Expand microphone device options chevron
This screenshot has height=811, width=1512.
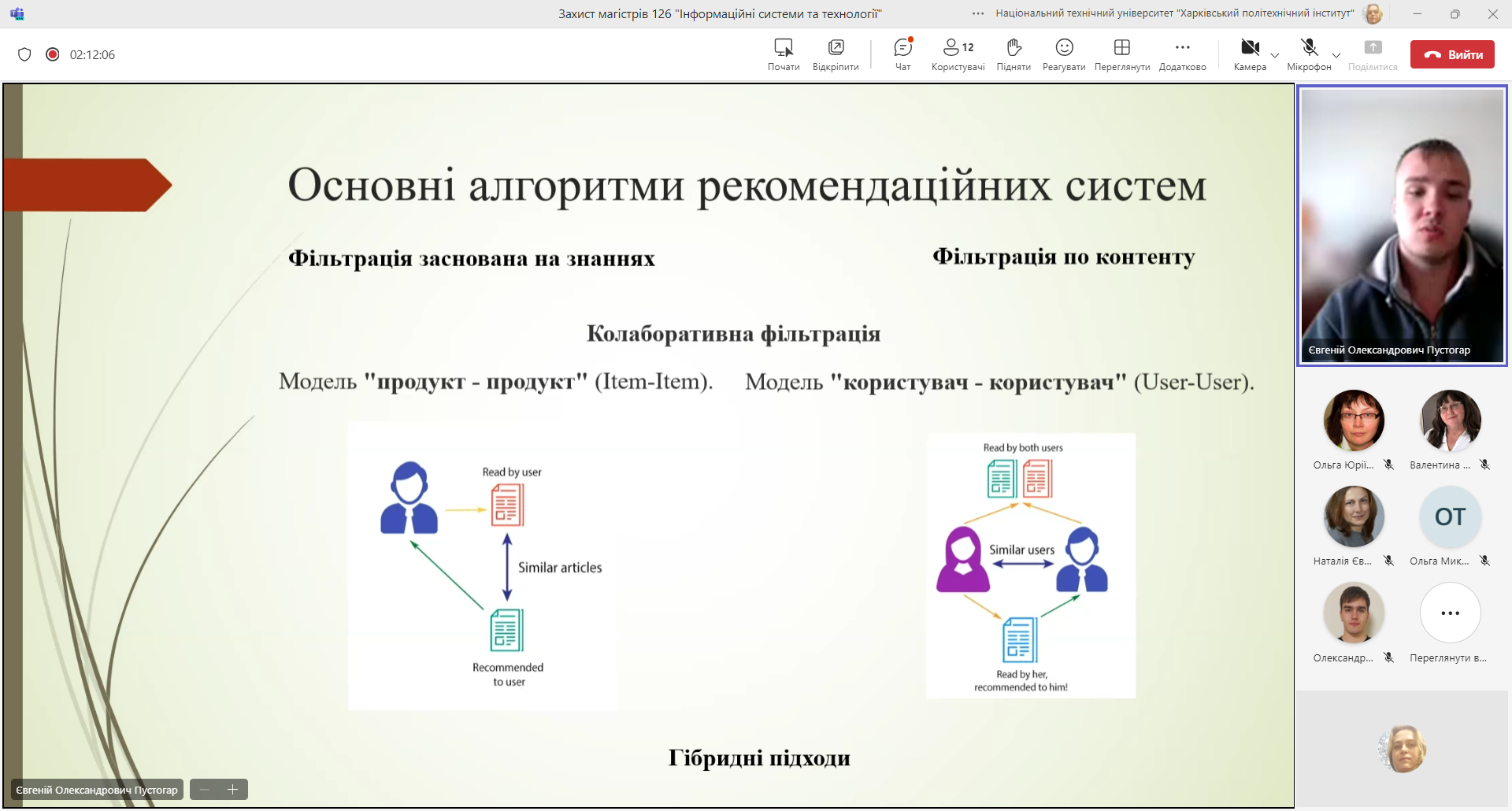pyautogui.click(x=1336, y=55)
